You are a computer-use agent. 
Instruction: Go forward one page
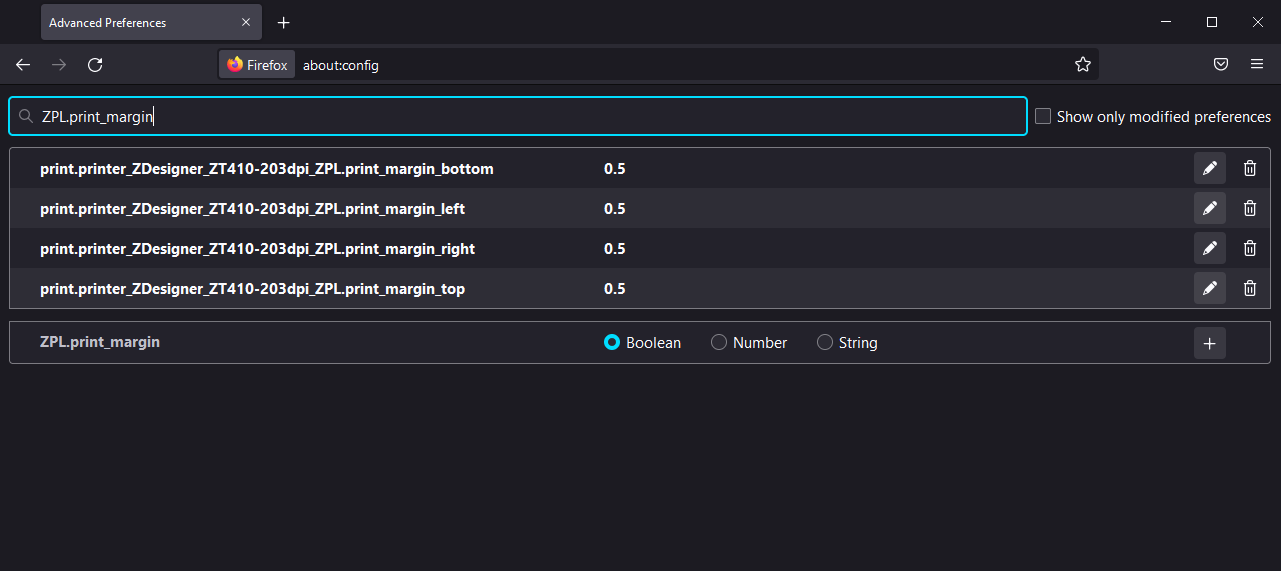point(59,65)
